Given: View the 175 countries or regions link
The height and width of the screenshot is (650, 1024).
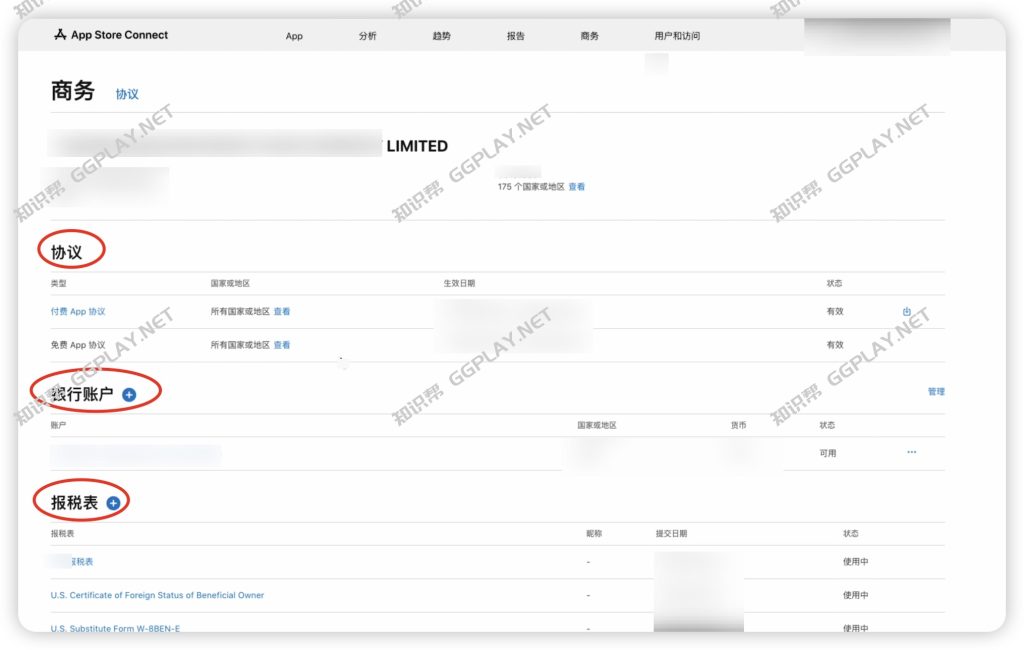Looking at the screenshot, I should pyautogui.click(x=577, y=187).
